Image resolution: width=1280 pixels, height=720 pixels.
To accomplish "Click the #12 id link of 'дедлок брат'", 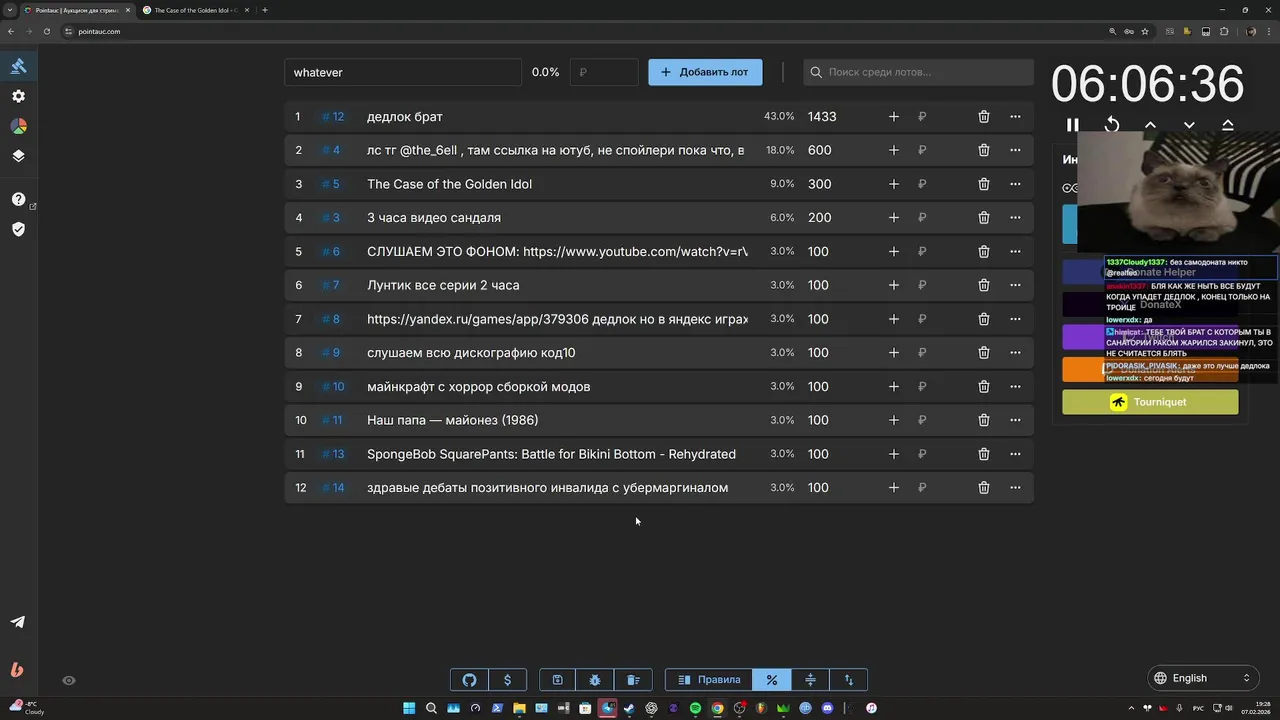I will point(333,117).
